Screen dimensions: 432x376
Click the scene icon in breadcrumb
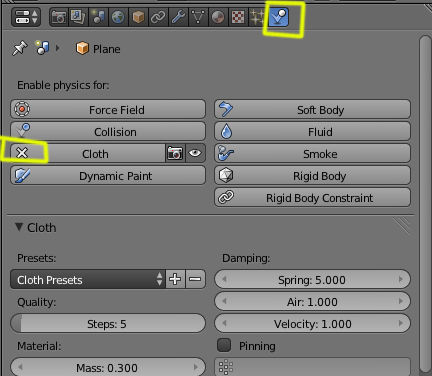43,48
